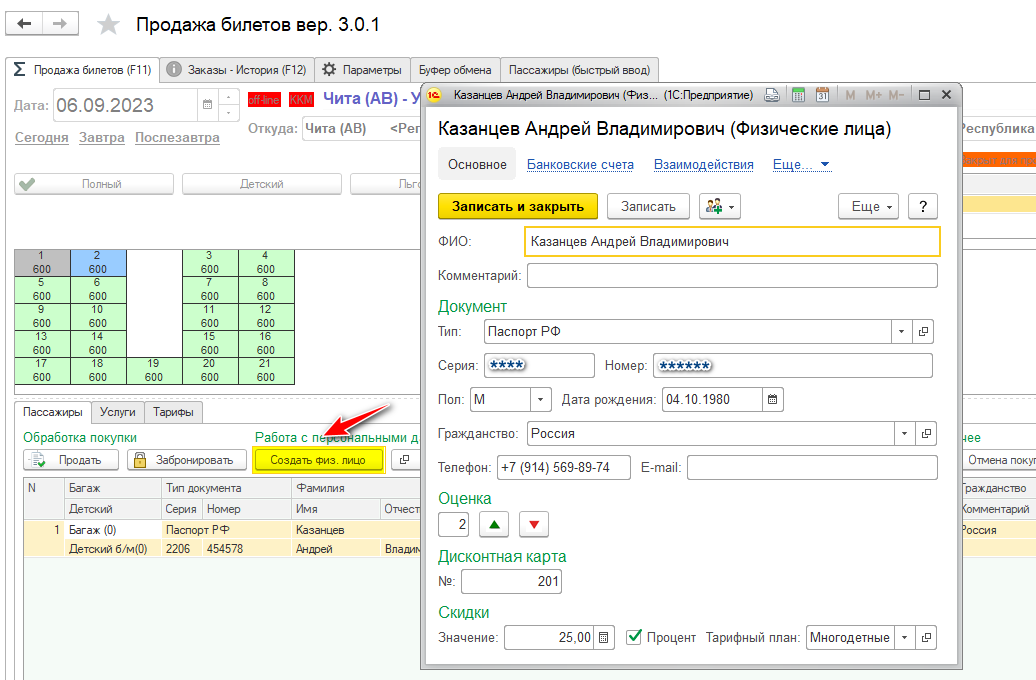The height and width of the screenshot is (680, 1036).
Task: Decrease rating with red down arrow
Action: tap(533, 525)
